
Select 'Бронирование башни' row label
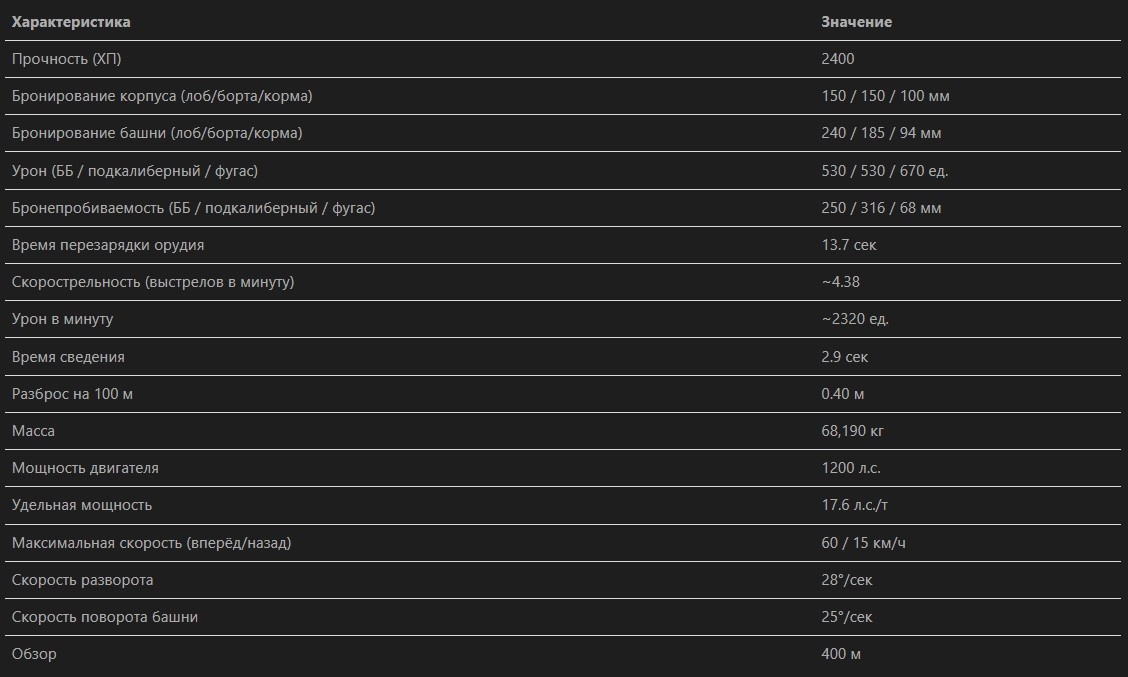point(157,133)
